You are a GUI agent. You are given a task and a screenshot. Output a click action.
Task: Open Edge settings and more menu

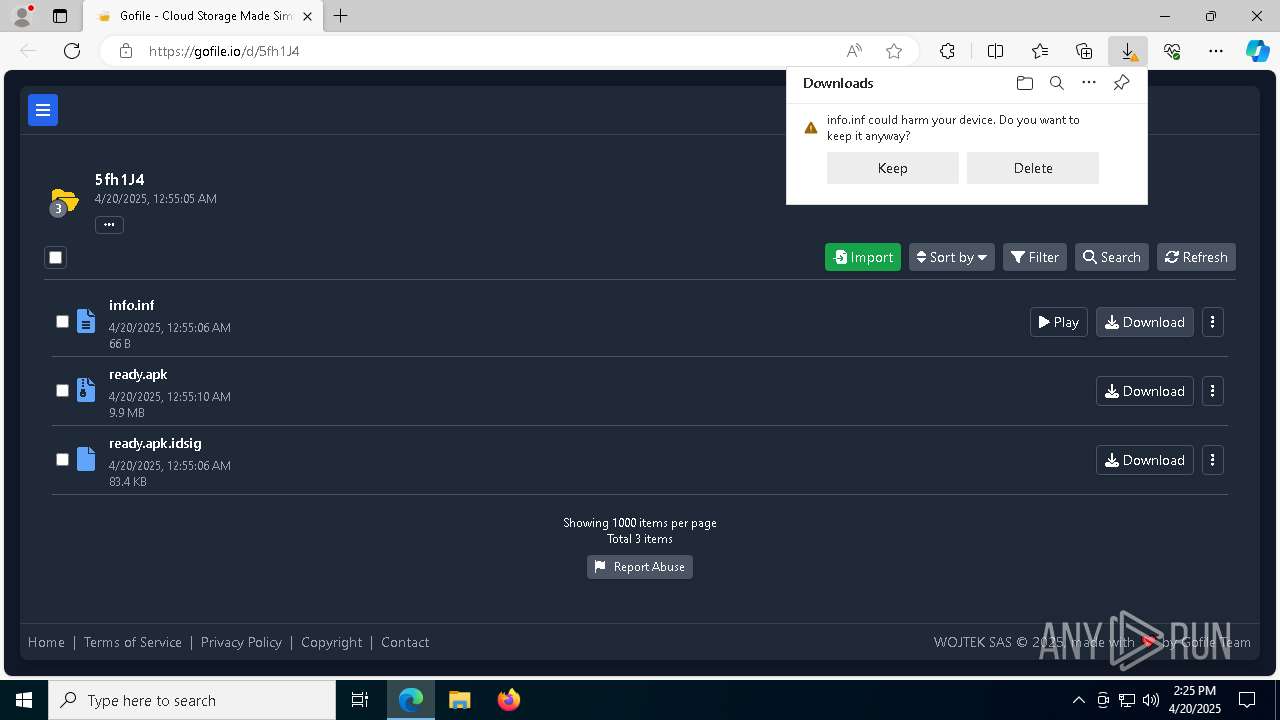1216,51
